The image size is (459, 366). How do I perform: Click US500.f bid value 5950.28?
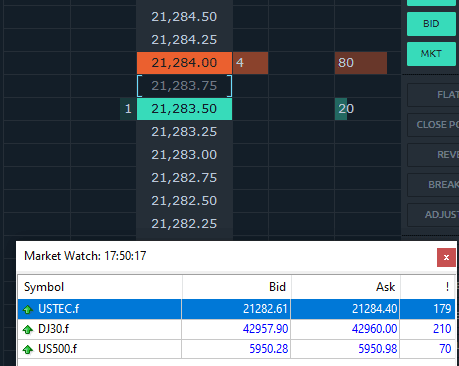269,349
